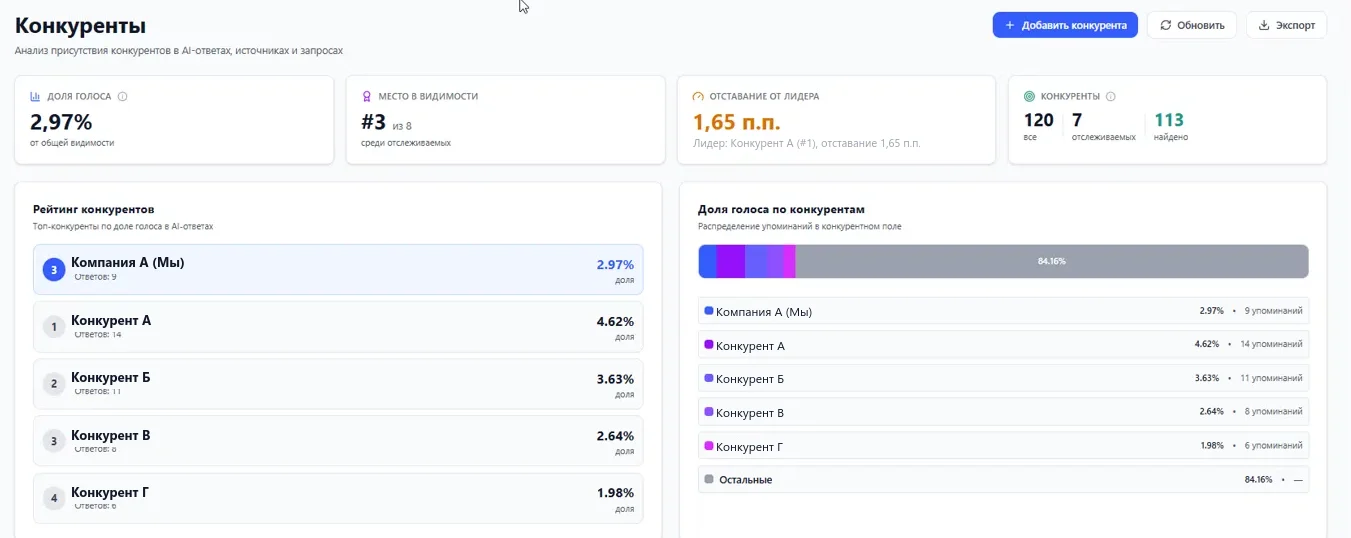Click 3.63% share value for Конкурент Б
The width and height of the screenshot is (1351, 538).
(615, 378)
